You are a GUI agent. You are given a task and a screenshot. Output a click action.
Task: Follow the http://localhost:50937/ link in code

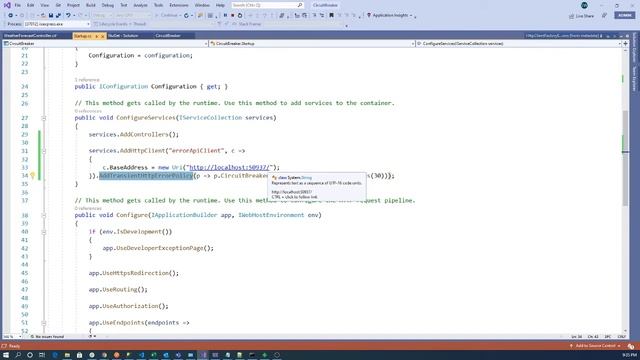click(229, 167)
